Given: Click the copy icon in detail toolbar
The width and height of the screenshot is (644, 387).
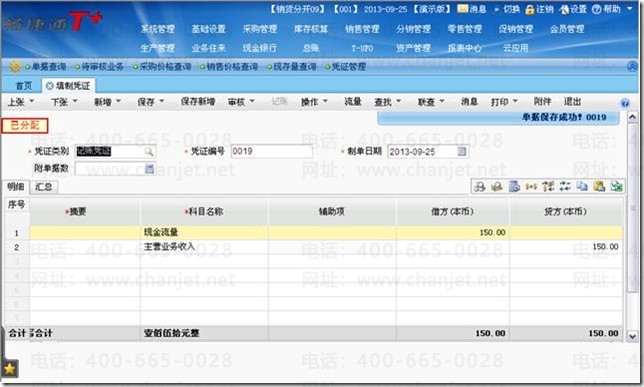Looking at the screenshot, I should [x=582, y=187].
